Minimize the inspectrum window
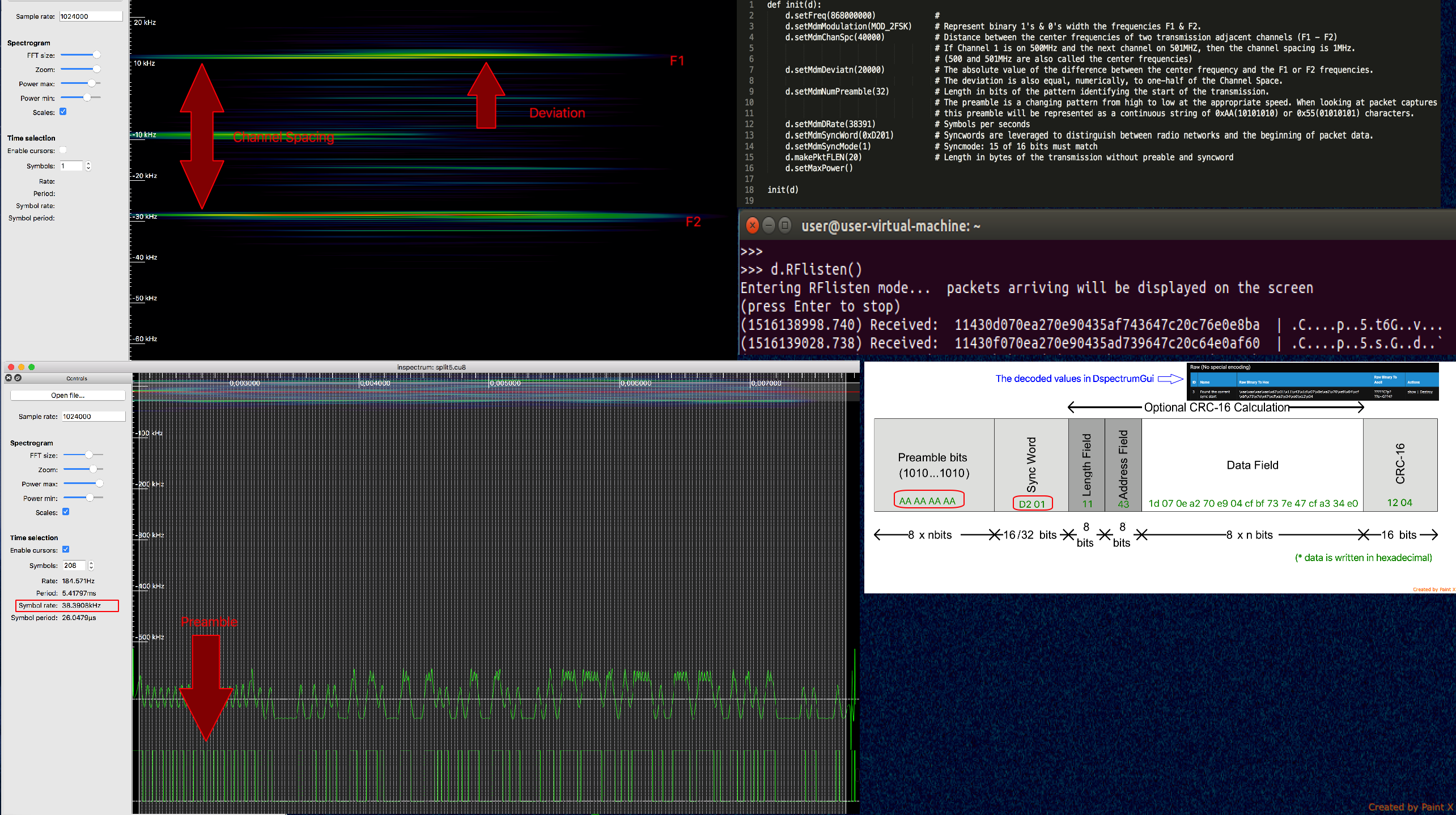This screenshot has height=815, width=1456. [22, 367]
